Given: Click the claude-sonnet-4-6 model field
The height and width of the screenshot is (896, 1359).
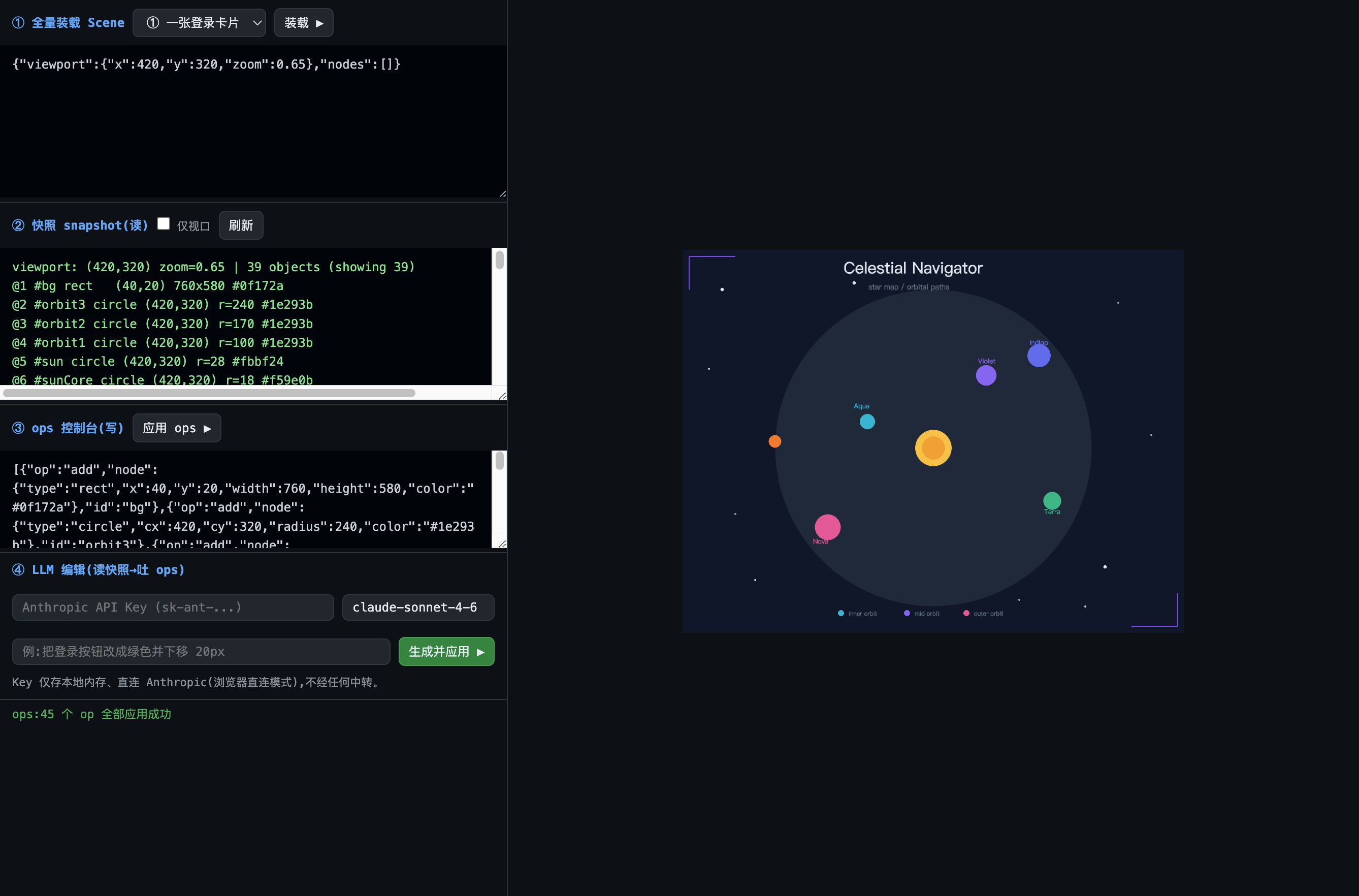Looking at the screenshot, I should click(x=418, y=607).
